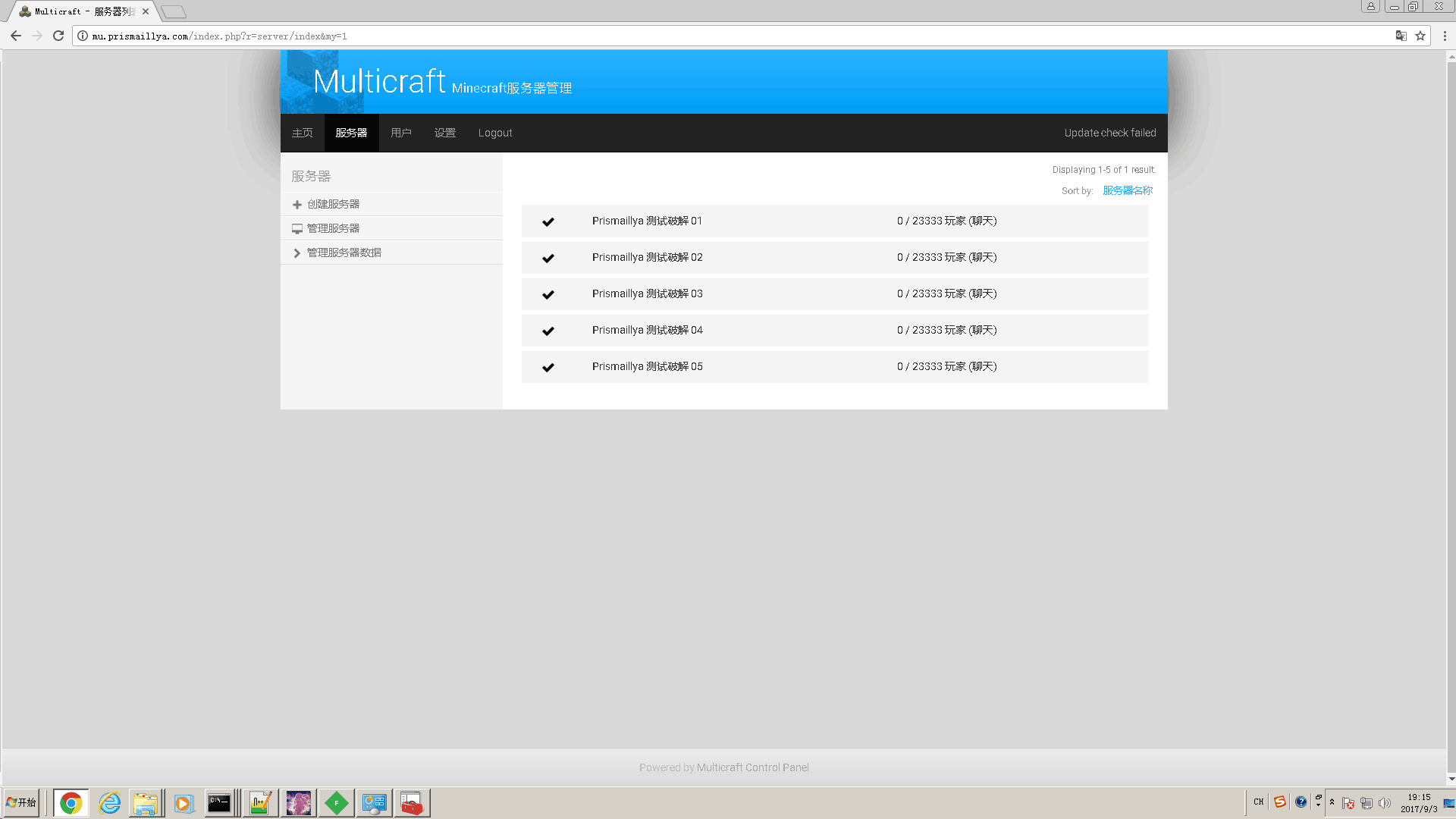Open the 用户 menu tab

401,133
